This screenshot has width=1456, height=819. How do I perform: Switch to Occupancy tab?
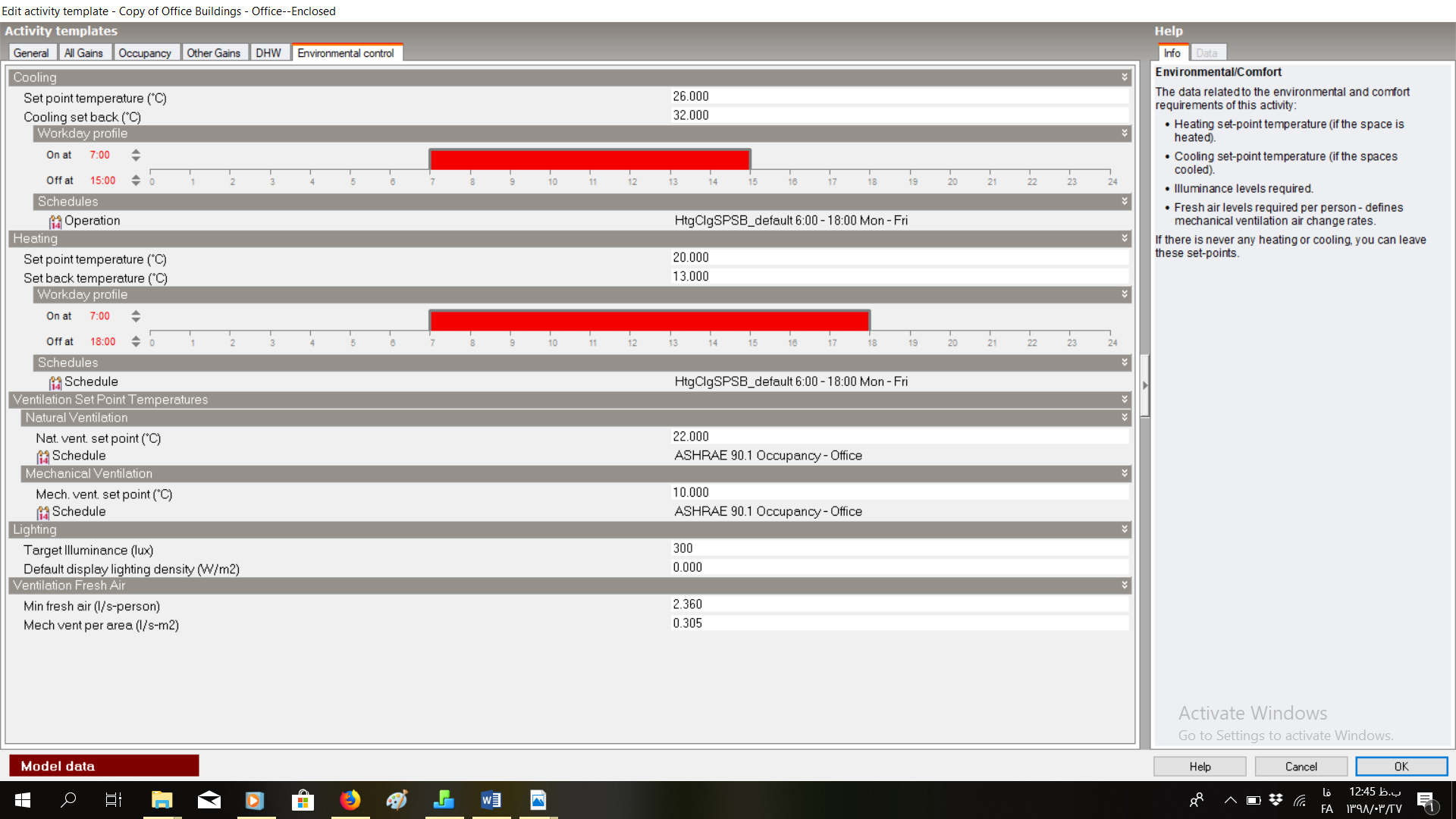(145, 53)
